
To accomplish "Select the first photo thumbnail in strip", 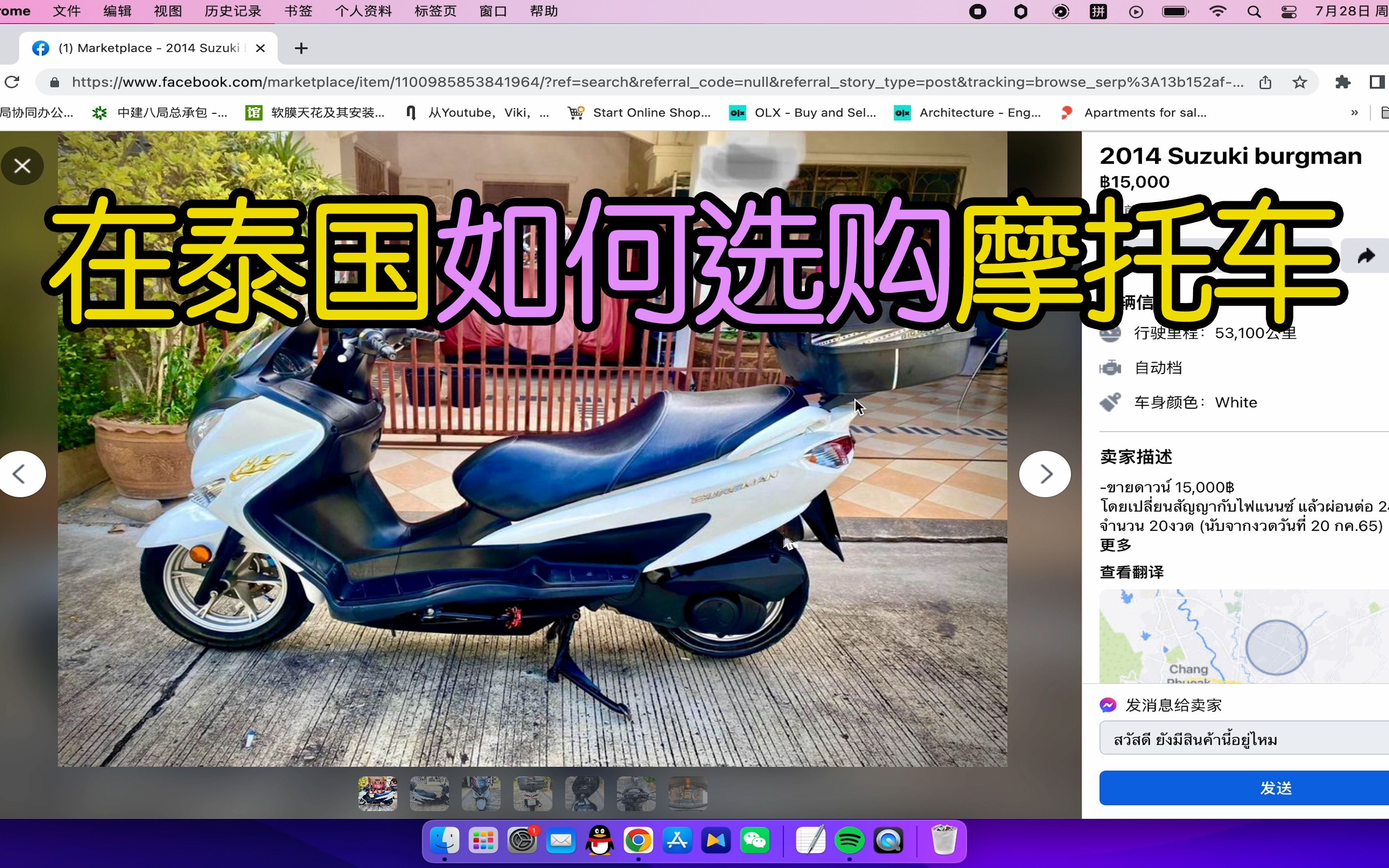I will pyautogui.click(x=378, y=793).
